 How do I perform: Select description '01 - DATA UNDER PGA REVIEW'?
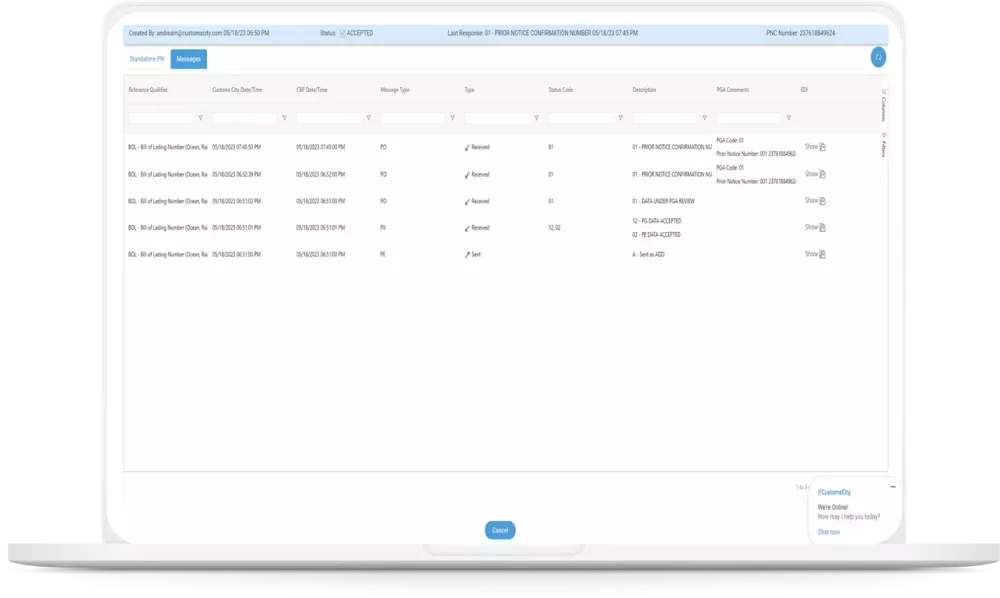pyautogui.click(x=663, y=201)
